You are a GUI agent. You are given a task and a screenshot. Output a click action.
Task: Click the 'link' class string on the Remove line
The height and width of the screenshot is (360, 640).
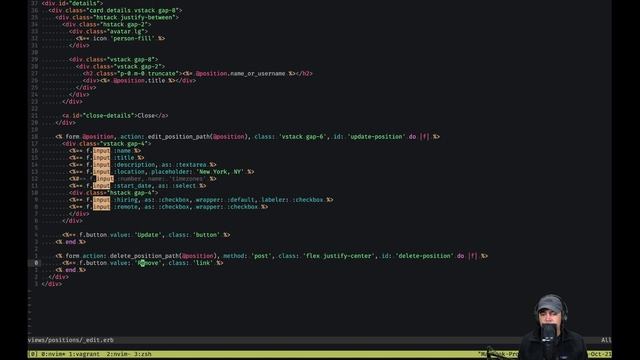[x=203, y=263]
